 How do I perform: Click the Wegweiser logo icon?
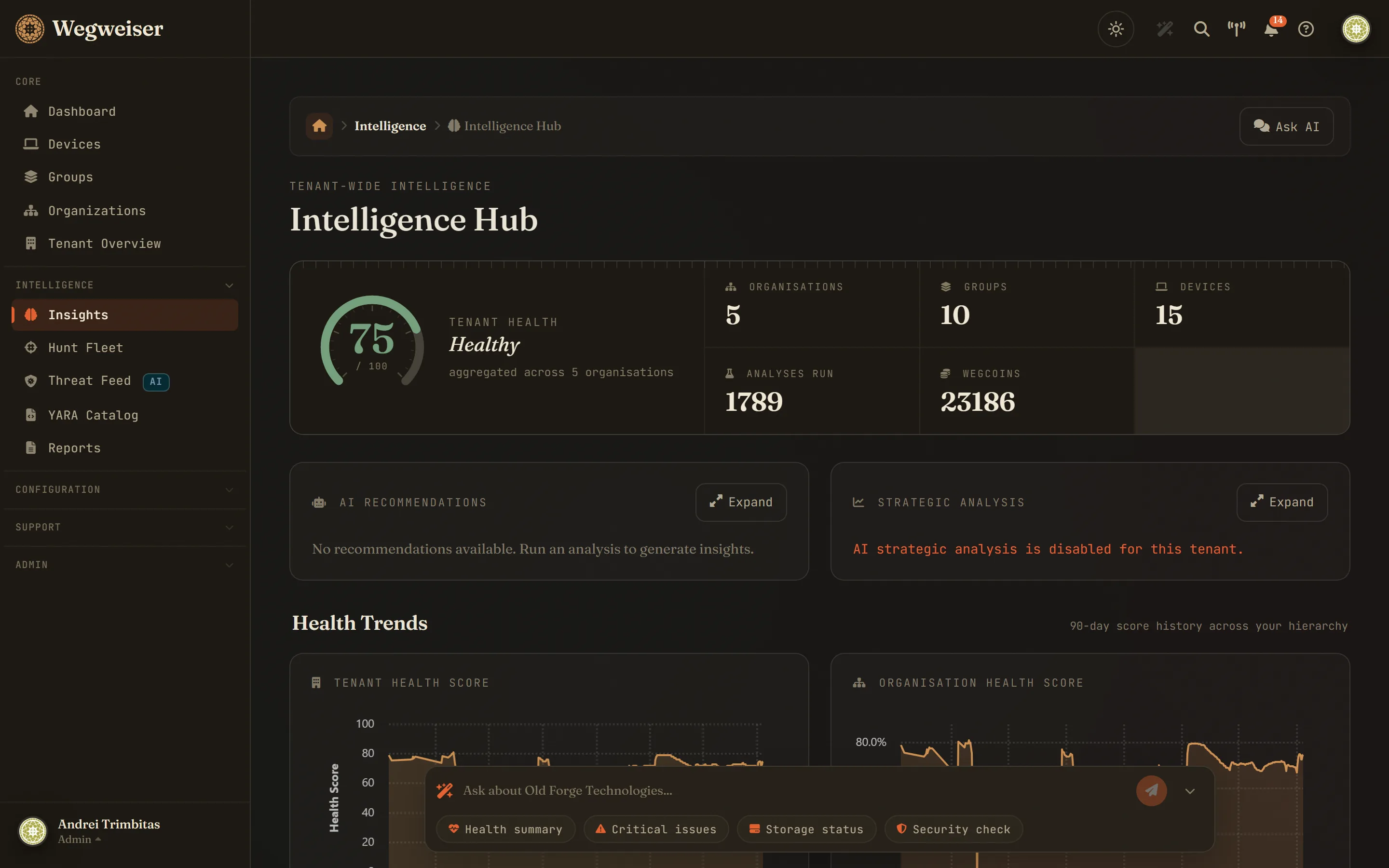(x=30, y=29)
